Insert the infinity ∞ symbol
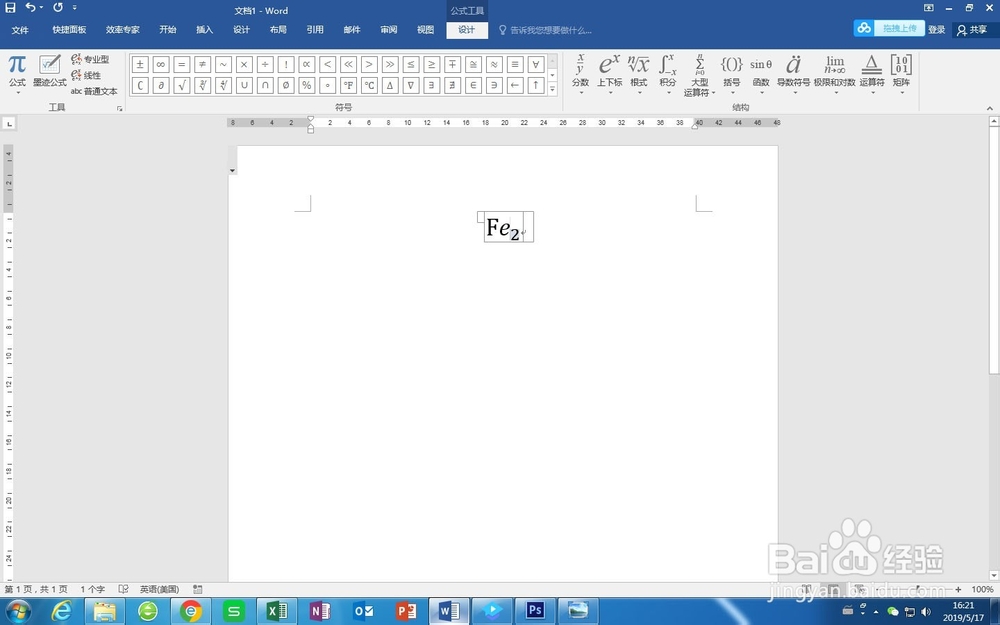The width and height of the screenshot is (1000, 625). point(161,64)
